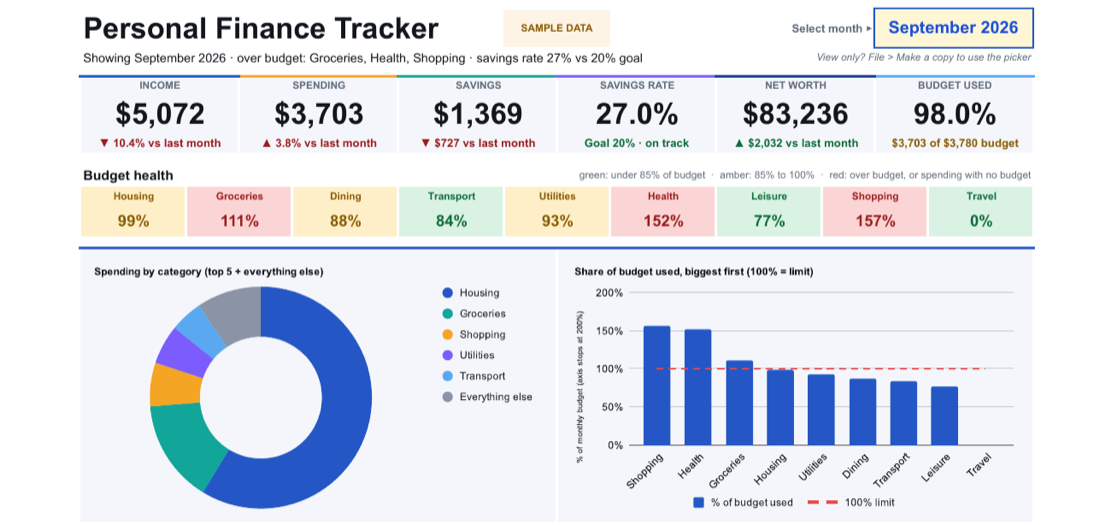Screen dimensions: 1100x525
Task: Select the Net Worth value $83,236
Action: [x=796, y=114]
